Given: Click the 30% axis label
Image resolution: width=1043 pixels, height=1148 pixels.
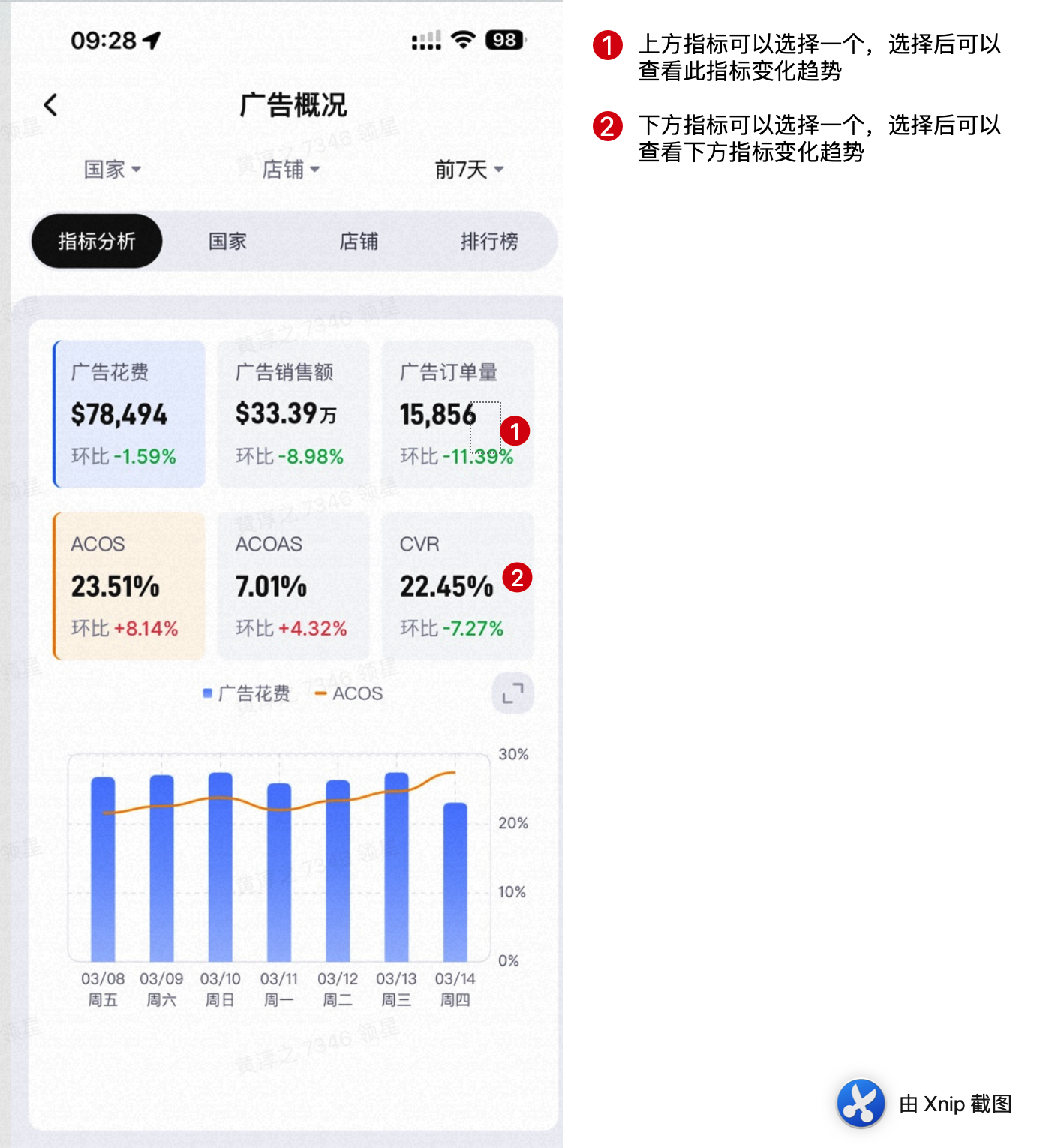Looking at the screenshot, I should click(513, 754).
